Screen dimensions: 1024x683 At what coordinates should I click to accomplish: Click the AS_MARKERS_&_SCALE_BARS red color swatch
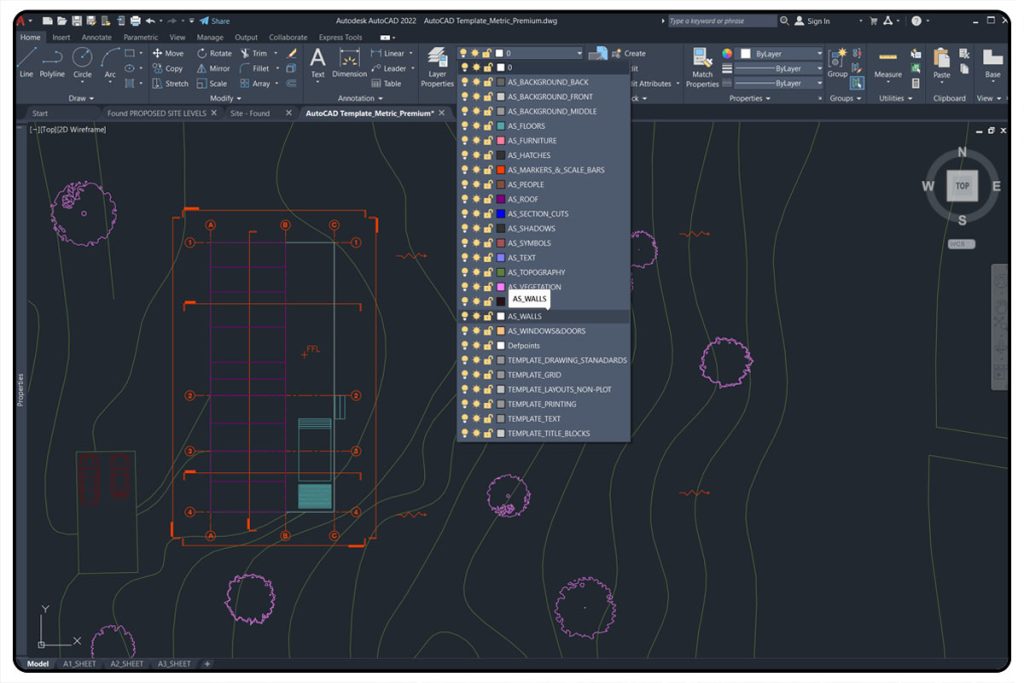[501, 170]
